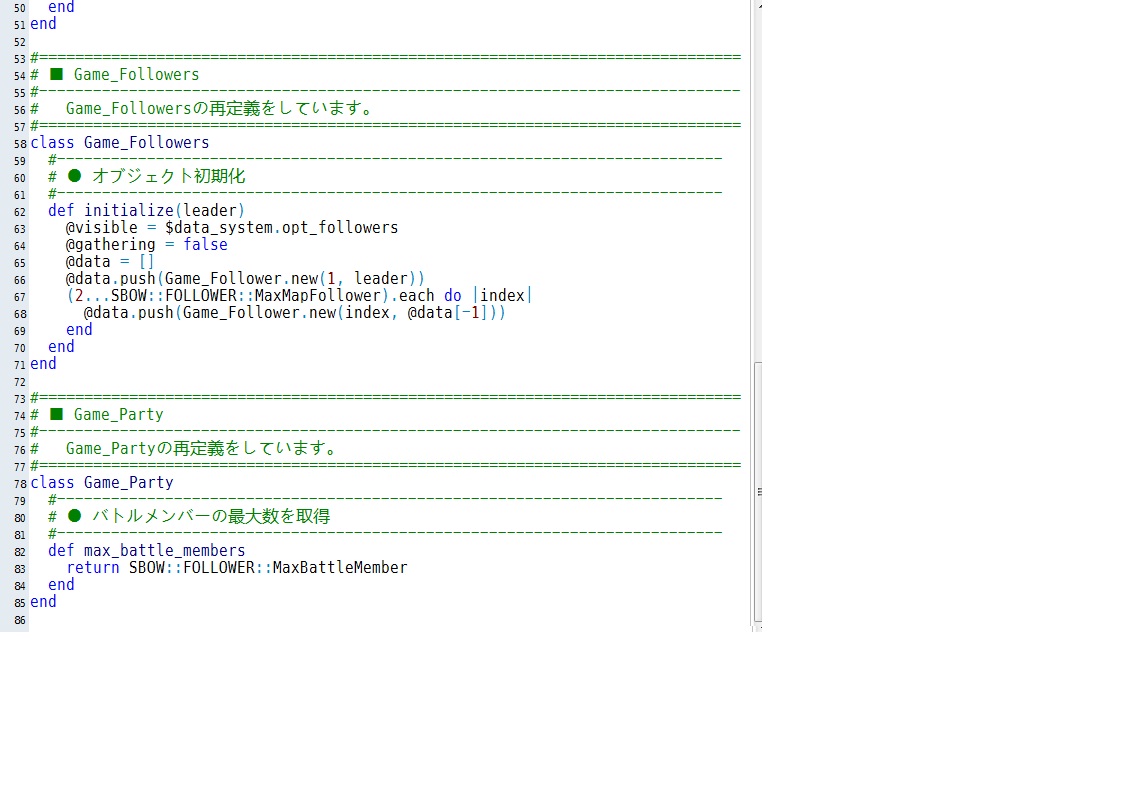This screenshot has height=791, width=1125.
Task: Click '@data.push(Game_Follower.new(1, leader))' line
Action: point(245,279)
